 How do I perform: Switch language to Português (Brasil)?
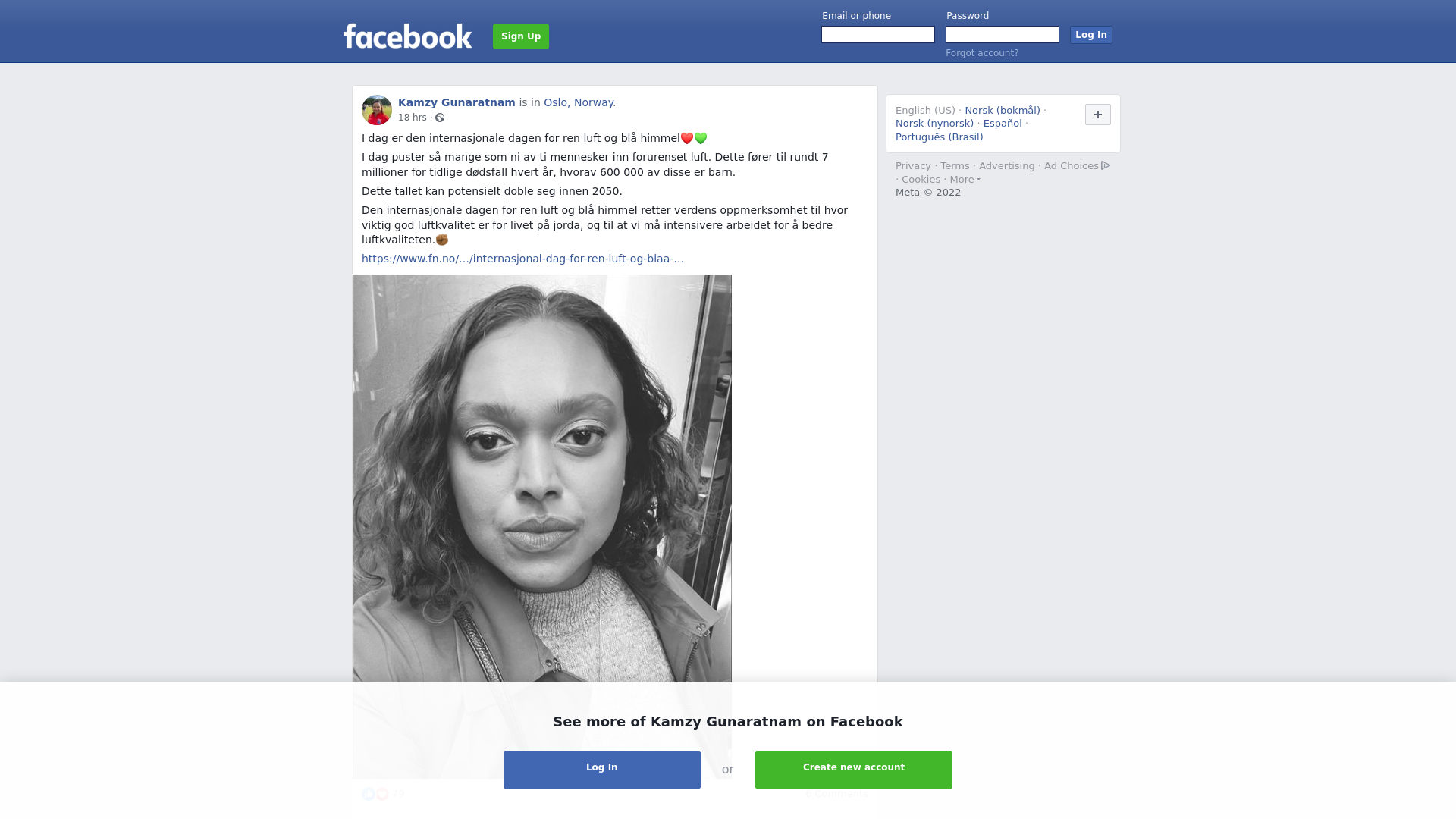point(939,137)
